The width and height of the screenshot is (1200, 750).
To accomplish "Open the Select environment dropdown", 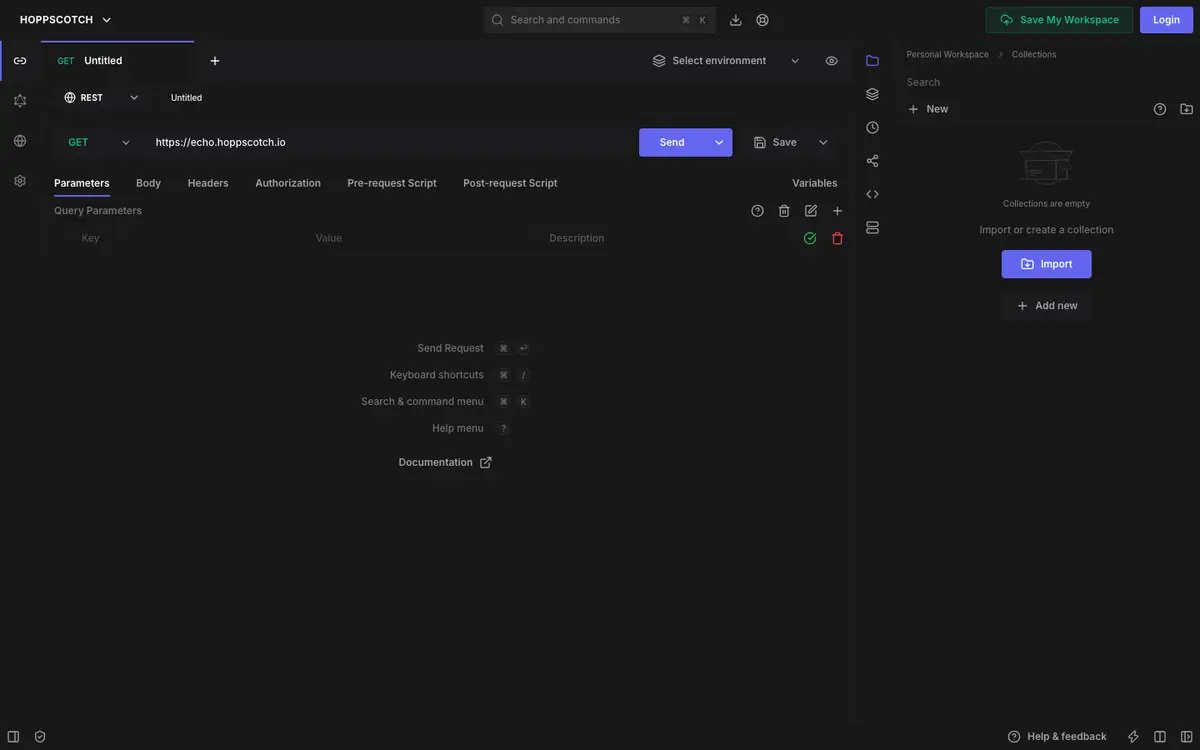I will click(727, 61).
